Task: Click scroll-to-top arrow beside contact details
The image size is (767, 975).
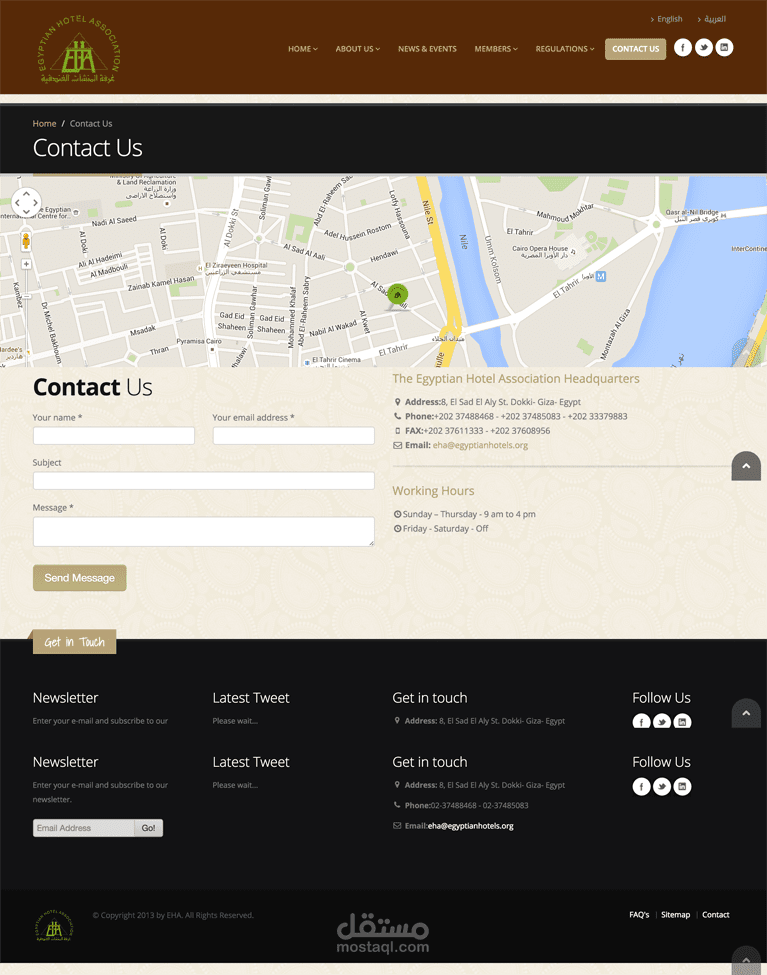Action: pyautogui.click(x=746, y=466)
